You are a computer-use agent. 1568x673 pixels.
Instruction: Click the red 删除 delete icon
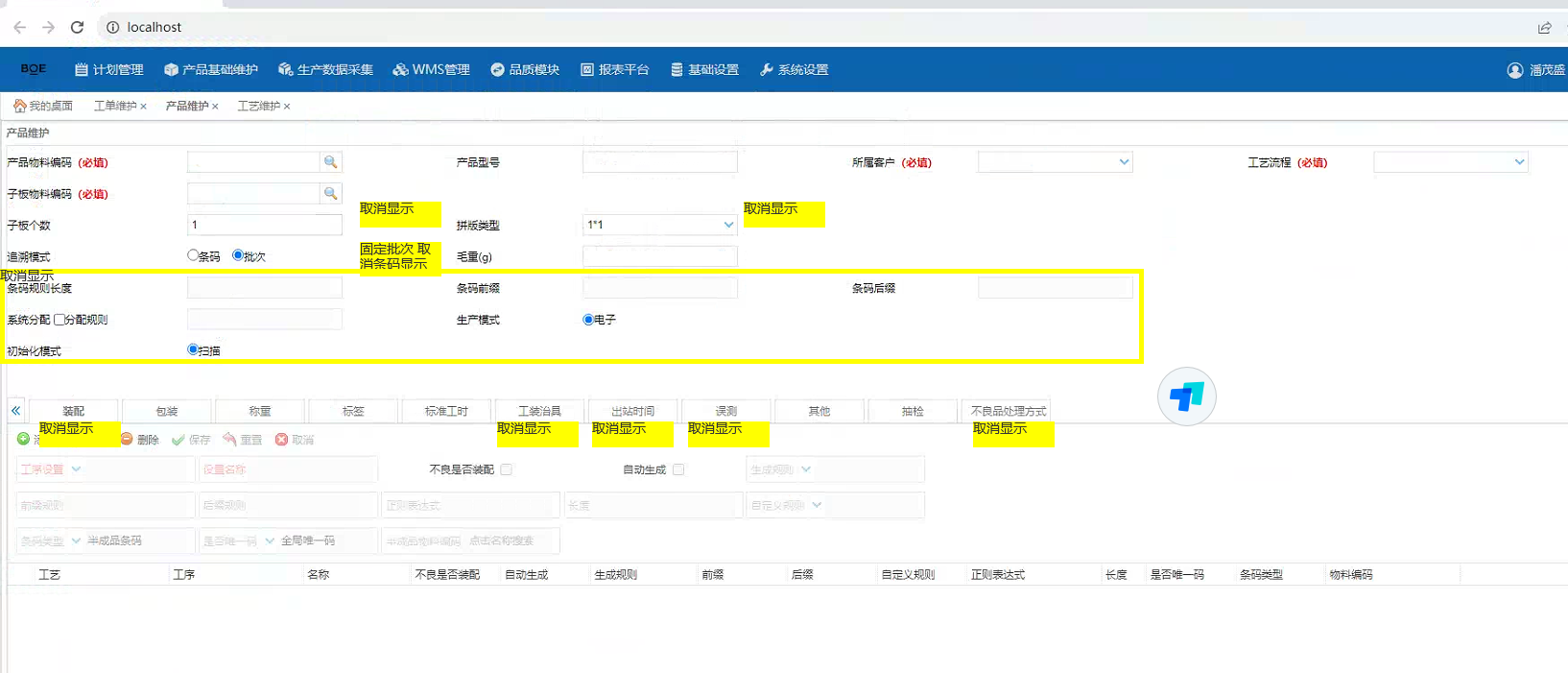click(127, 439)
